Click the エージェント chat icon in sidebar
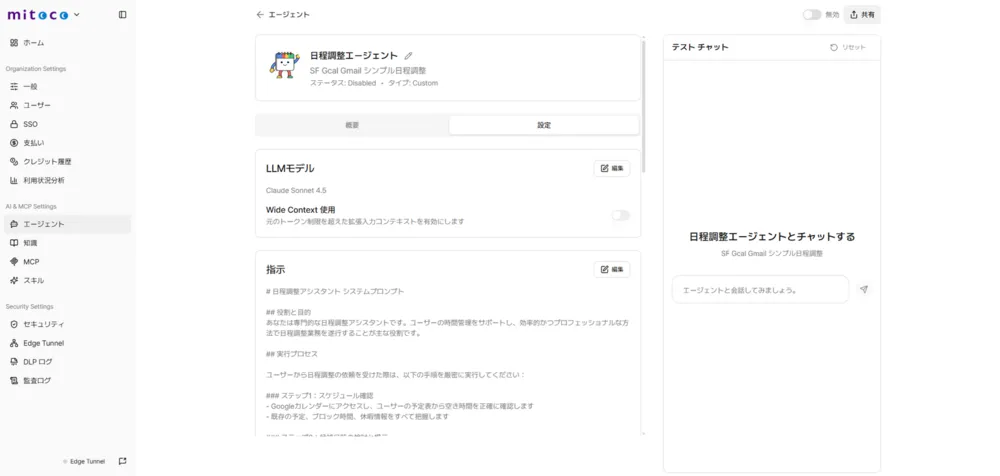This screenshot has height=476, width=1000. click(14, 224)
